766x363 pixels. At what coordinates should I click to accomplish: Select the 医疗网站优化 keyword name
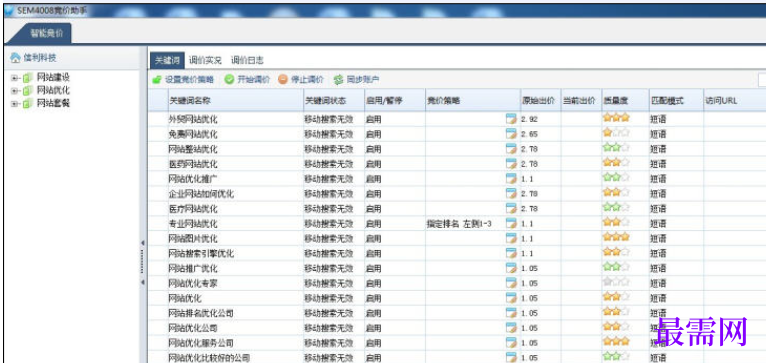193,209
